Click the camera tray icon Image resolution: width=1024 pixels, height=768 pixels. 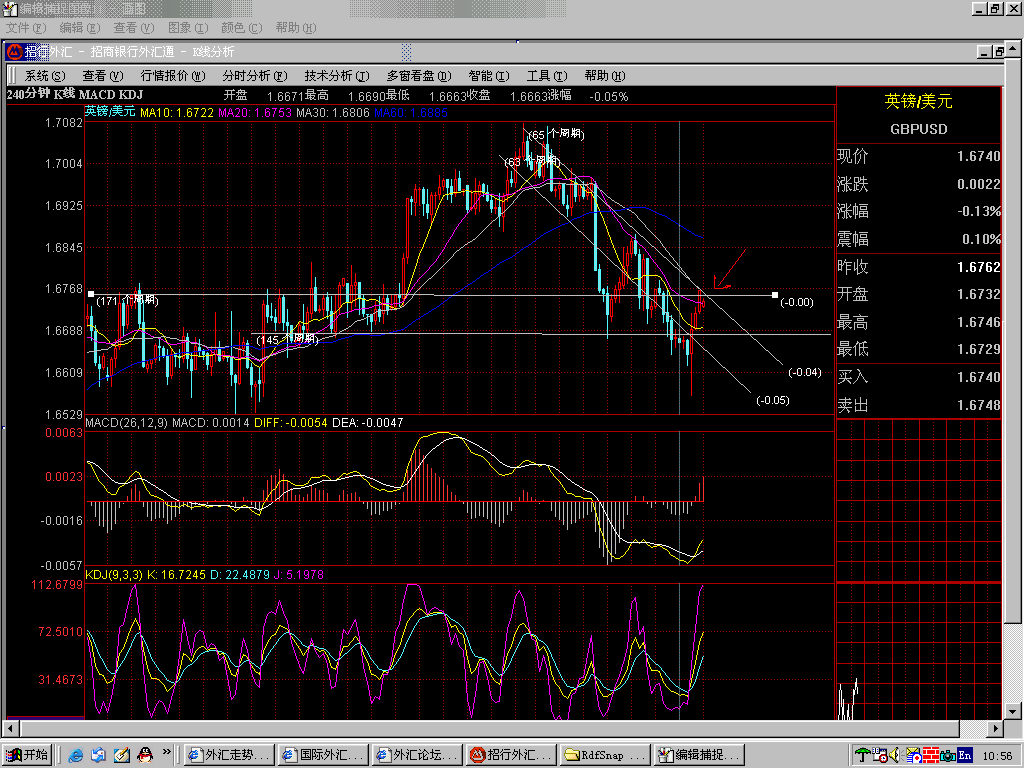tap(948, 755)
